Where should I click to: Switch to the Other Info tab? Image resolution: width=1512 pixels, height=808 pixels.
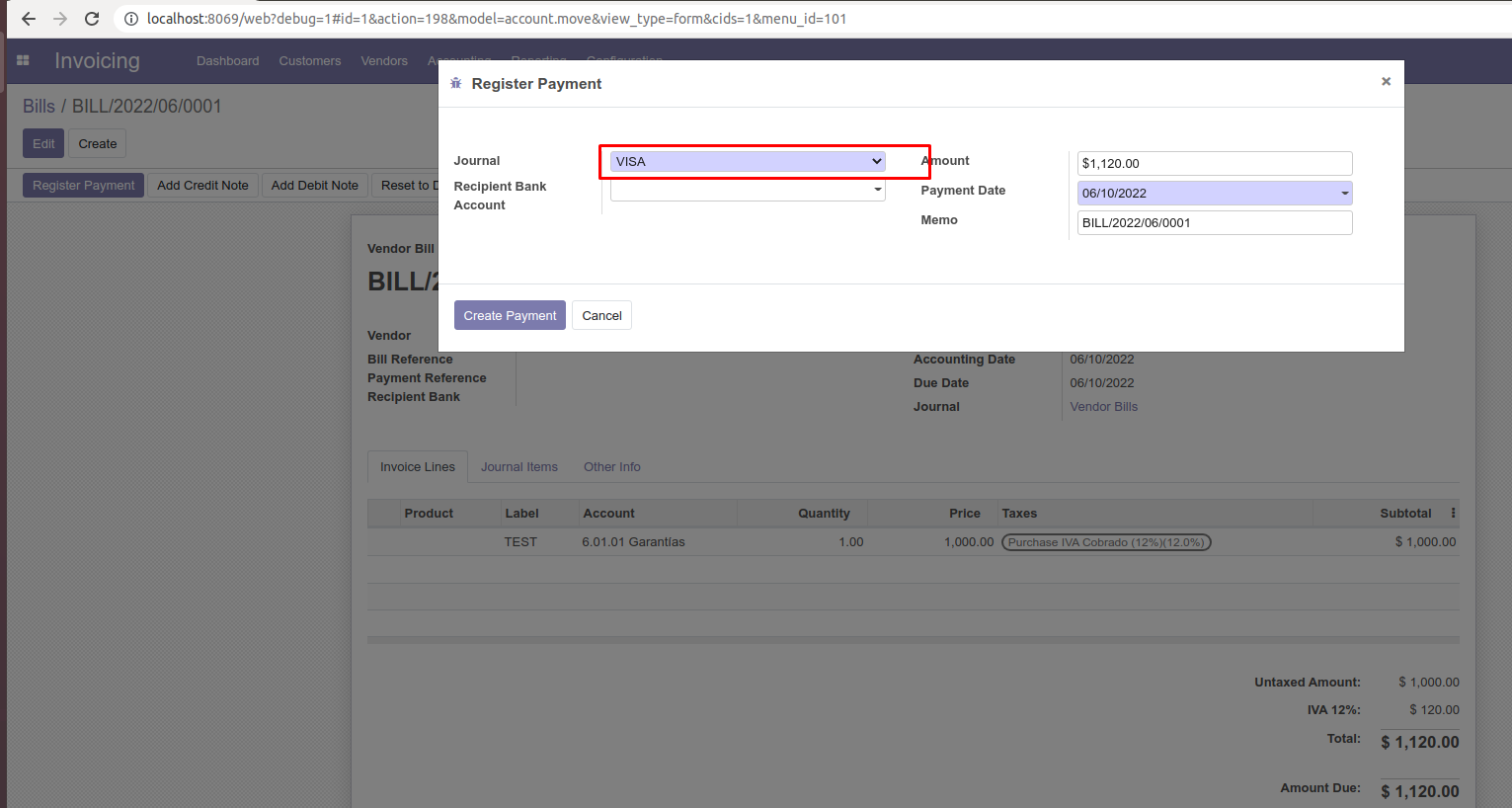pyautogui.click(x=611, y=466)
